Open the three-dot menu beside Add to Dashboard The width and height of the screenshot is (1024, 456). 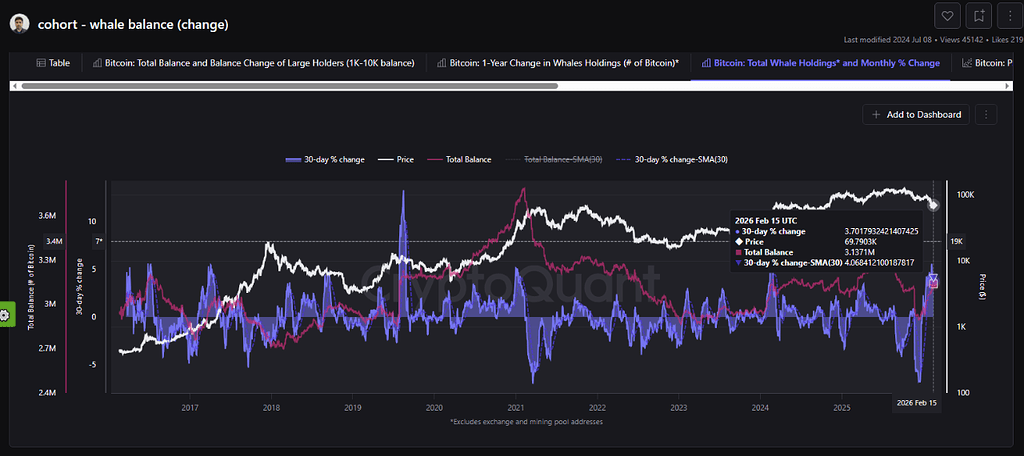point(985,114)
